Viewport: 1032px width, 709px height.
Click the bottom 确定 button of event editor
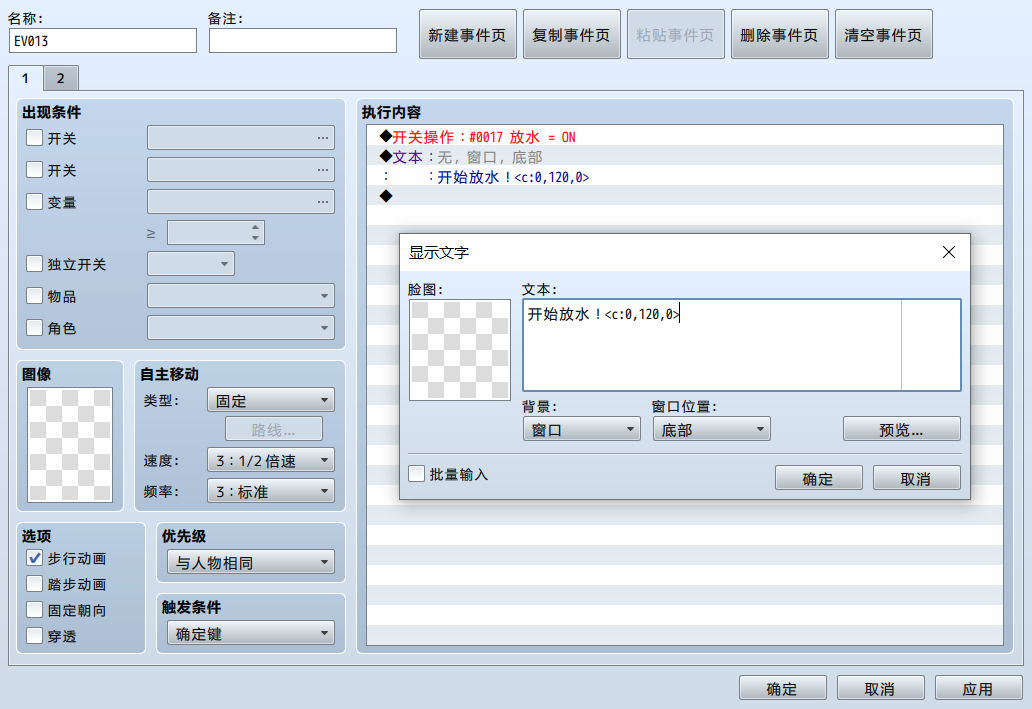(x=783, y=688)
